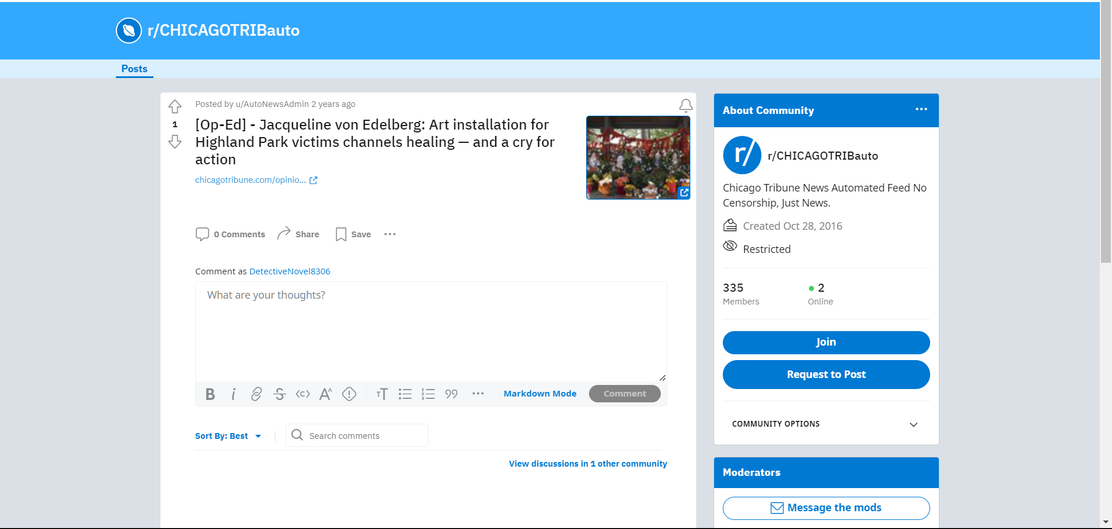Screen dimensions: 1112x529
Task: Expand Community Options section
Action: coord(825,424)
